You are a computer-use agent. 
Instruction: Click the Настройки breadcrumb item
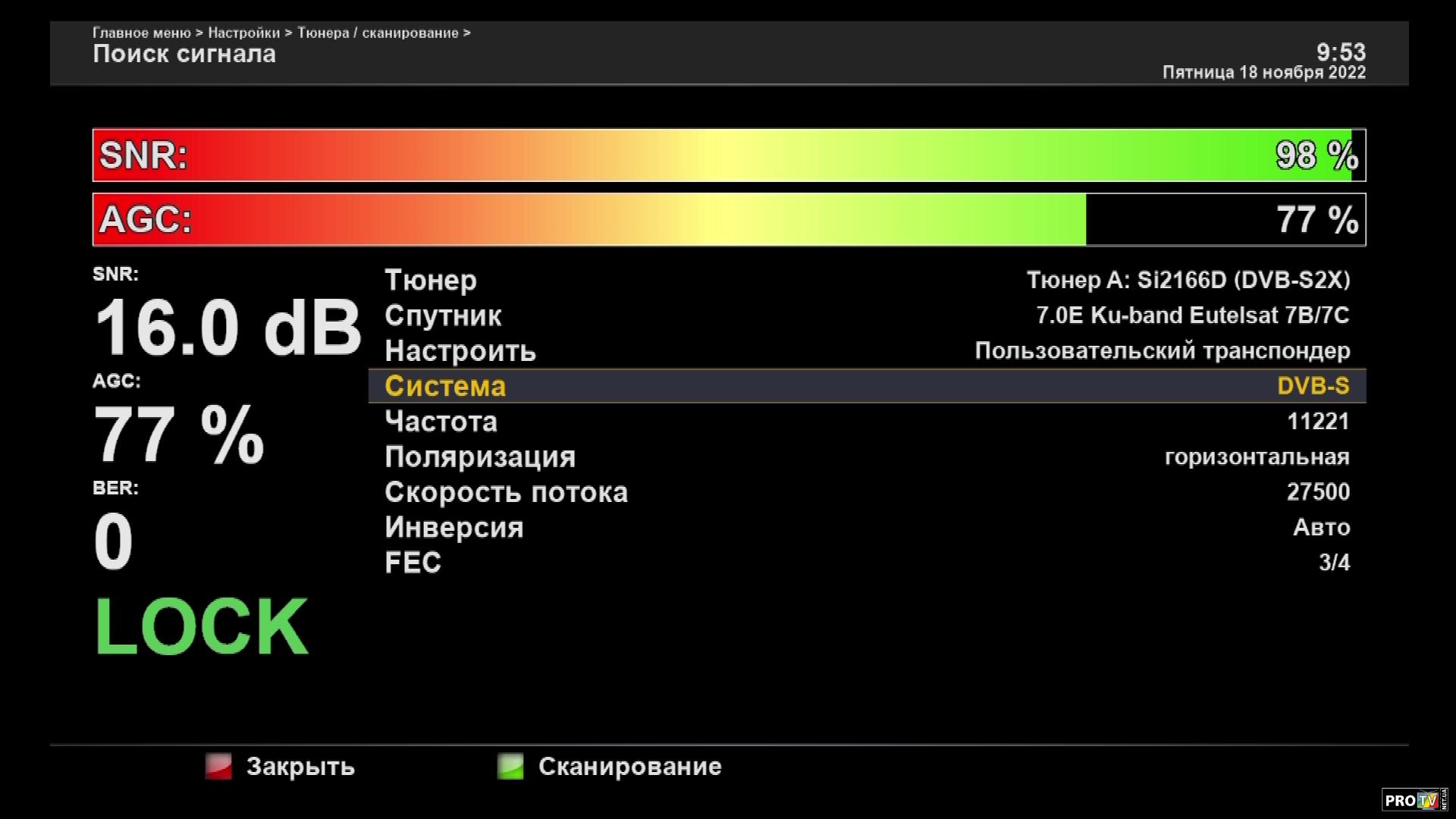point(243,33)
